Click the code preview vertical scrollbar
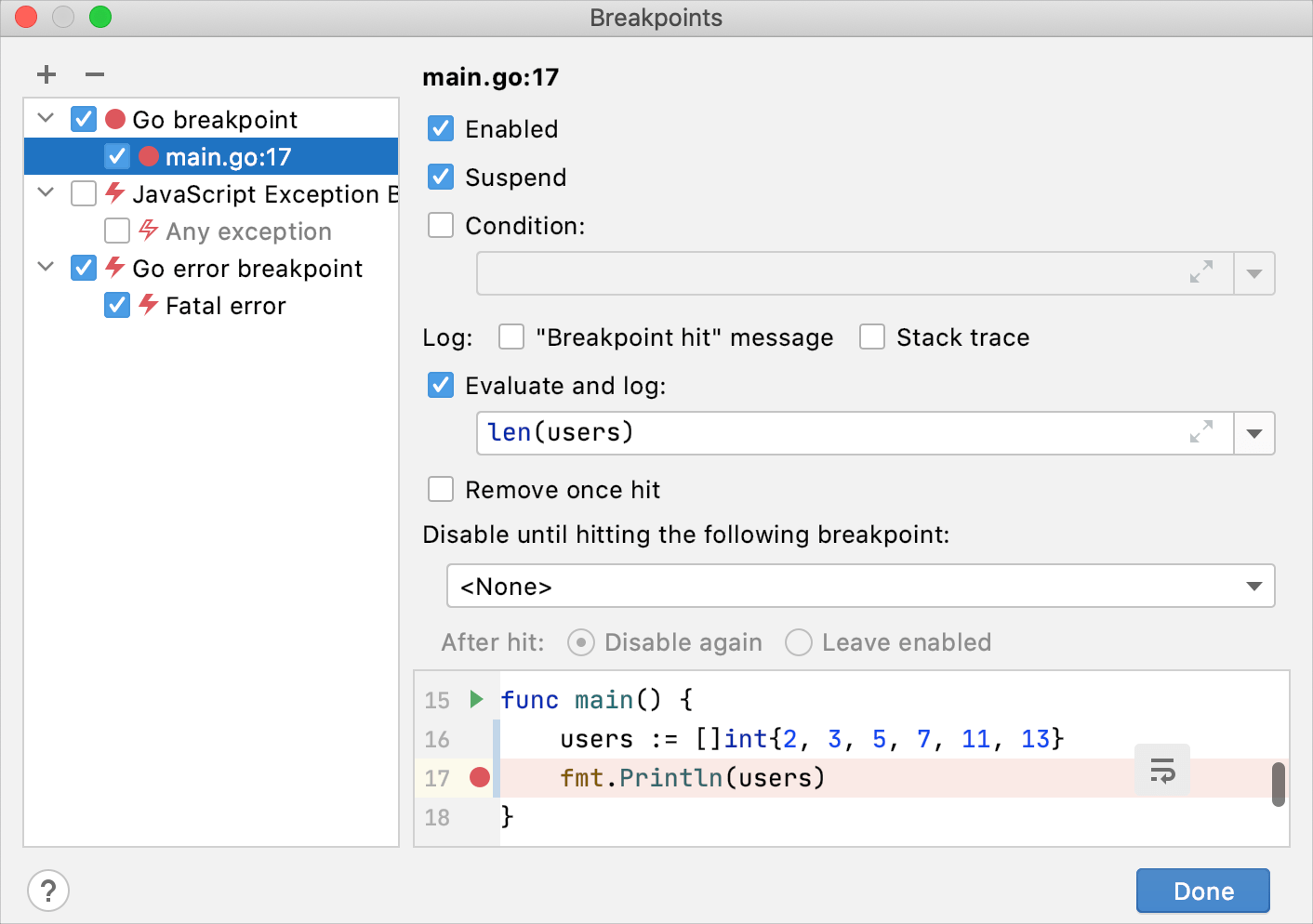 click(x=1279, y=784)
